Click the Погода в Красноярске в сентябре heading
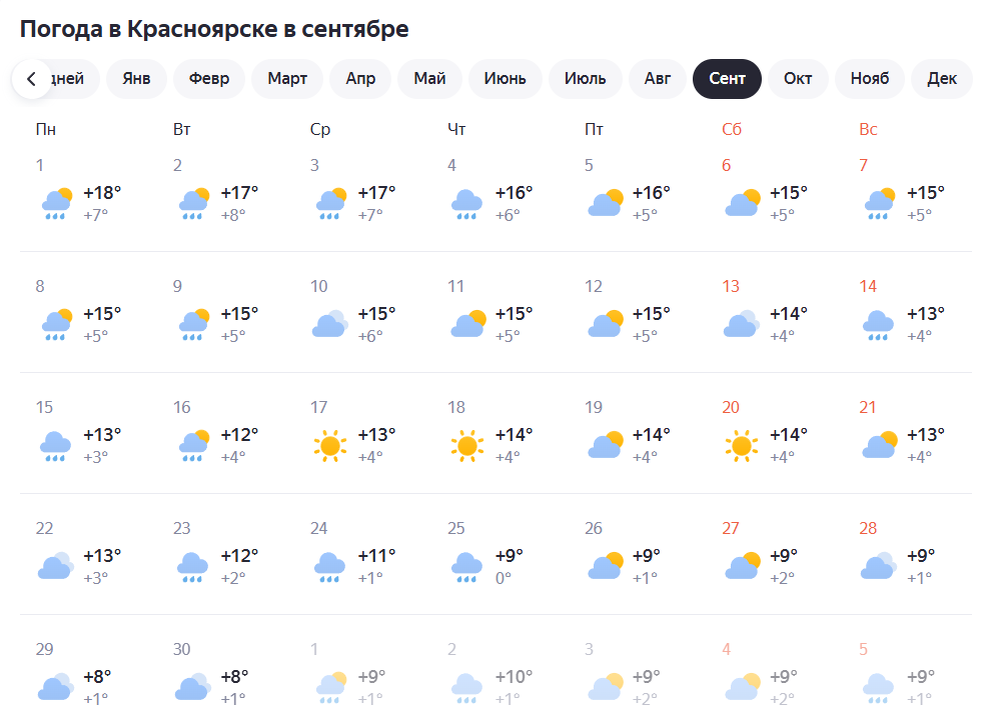 (215, 28)
